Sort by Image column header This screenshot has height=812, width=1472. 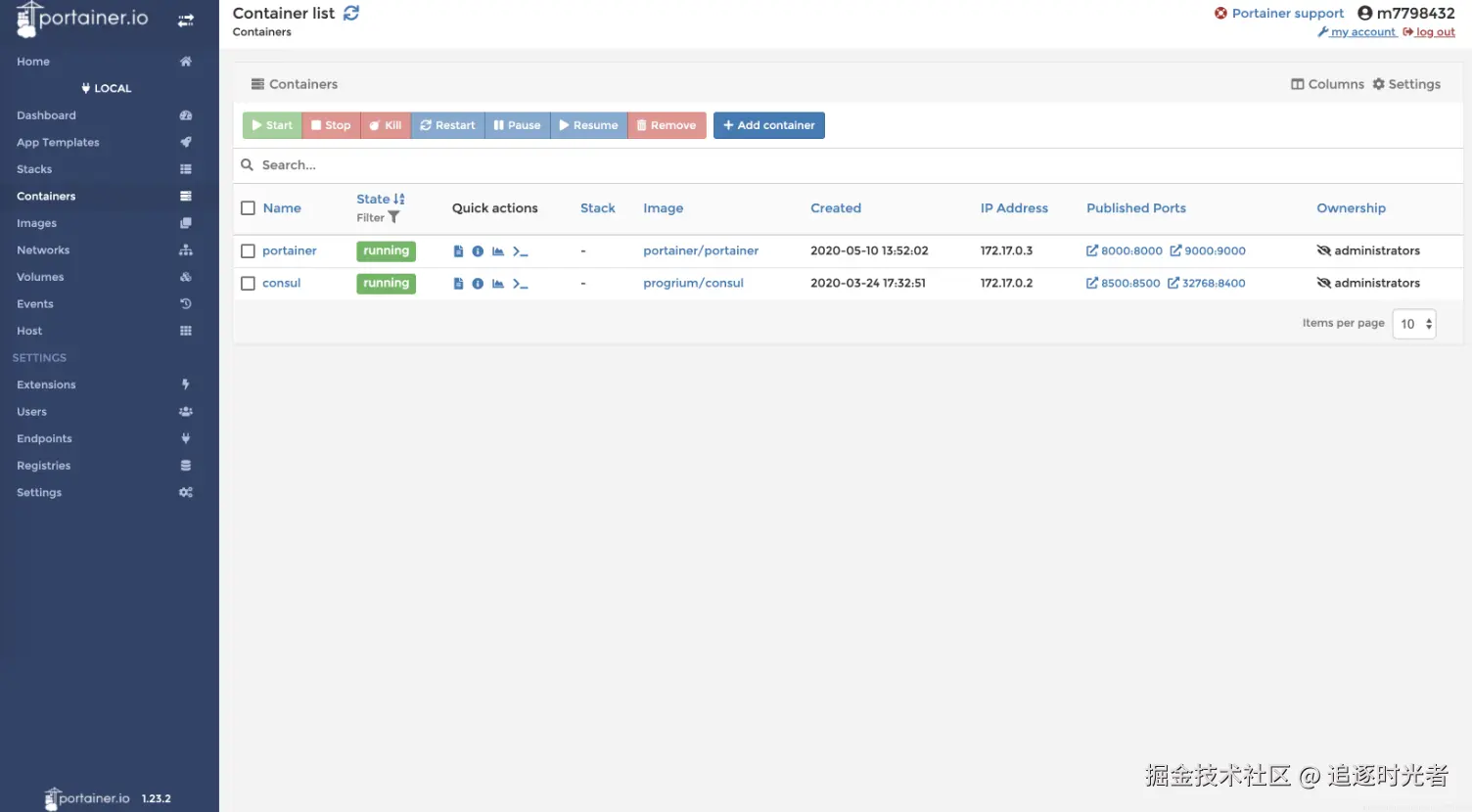(663, 208)
